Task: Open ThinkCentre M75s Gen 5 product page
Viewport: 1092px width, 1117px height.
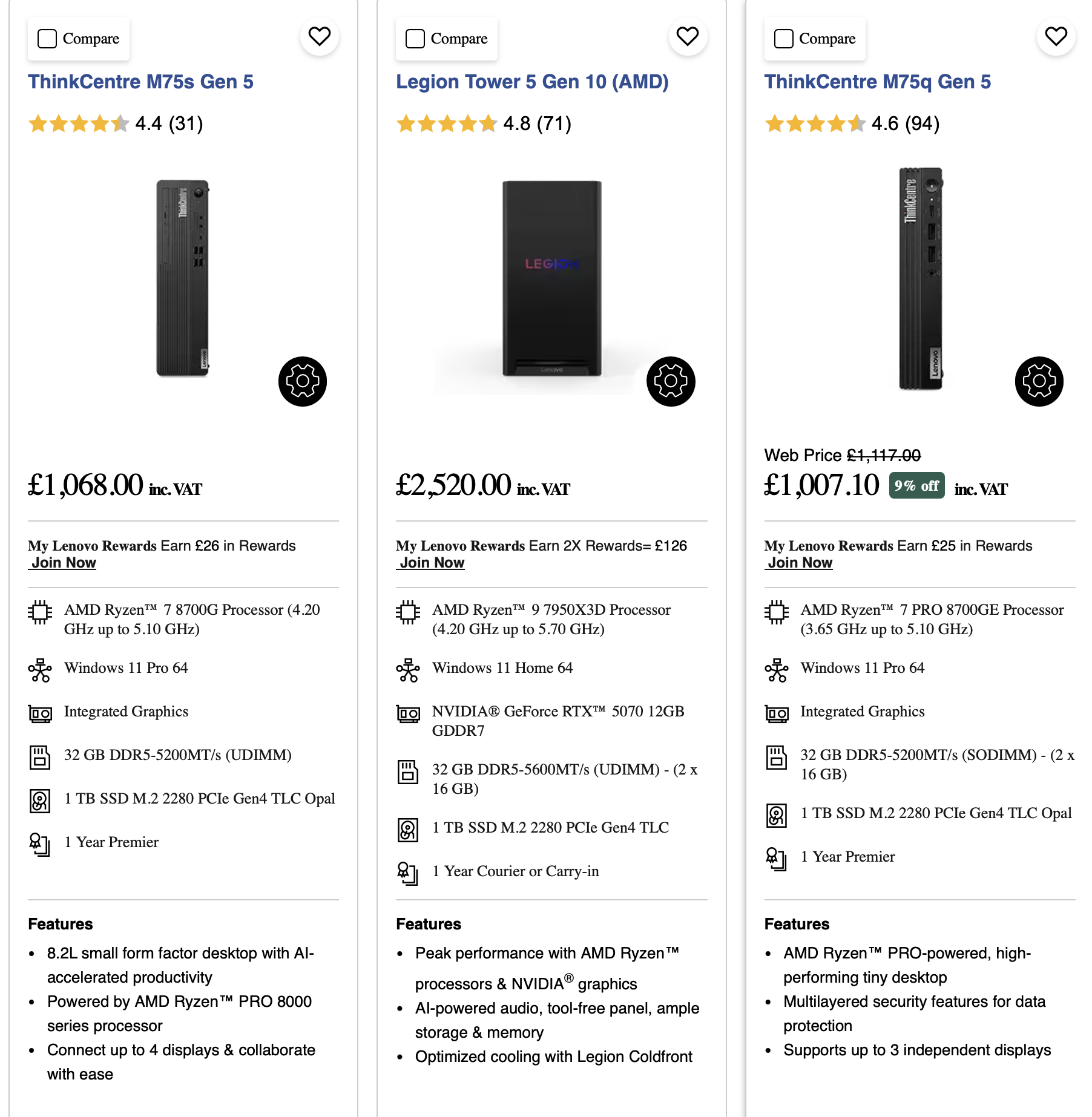Action: coord(140,82)
